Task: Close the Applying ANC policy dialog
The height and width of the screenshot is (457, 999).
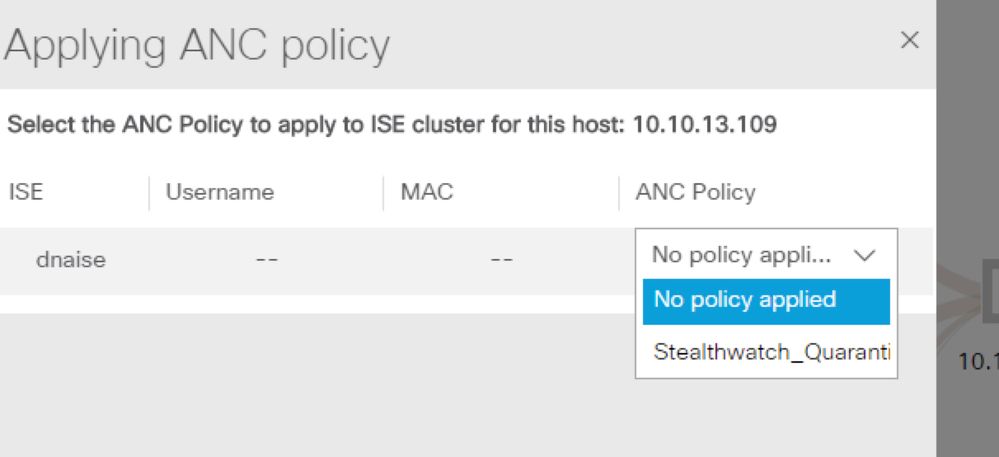Action: click(910, 40)
